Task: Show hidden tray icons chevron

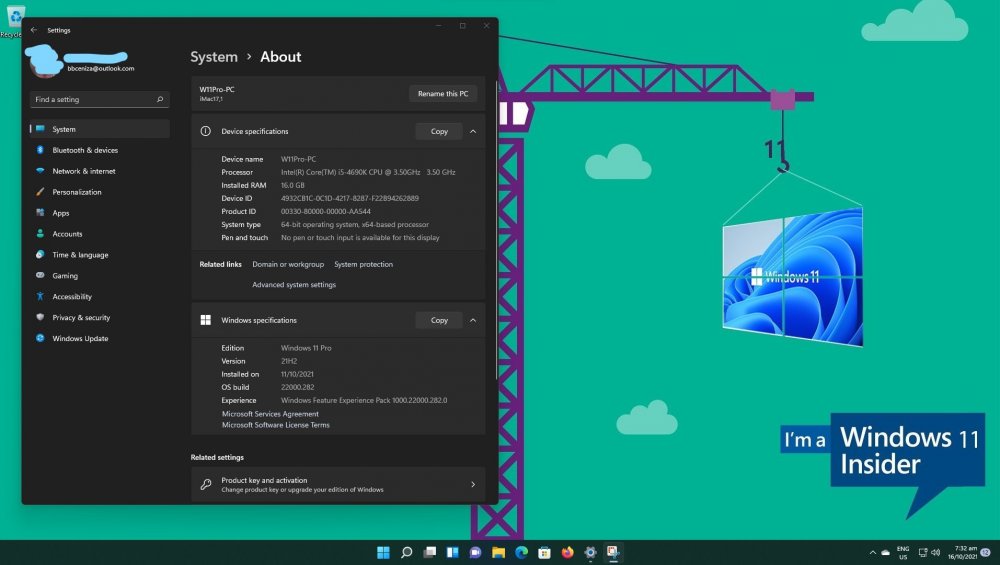Action: (872, 552)
